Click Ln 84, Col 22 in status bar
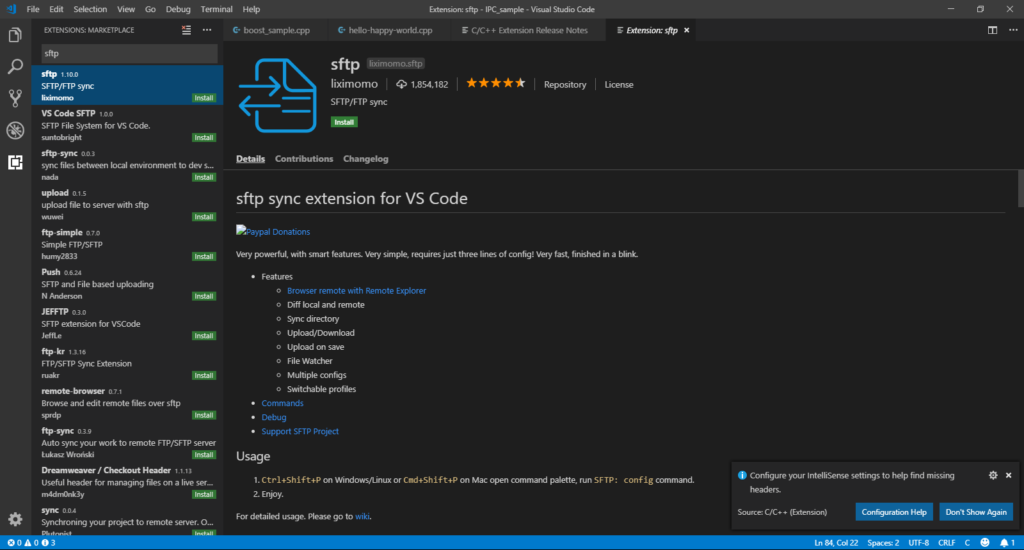Viewport: 1024px width, 550px height. (836, 543)
